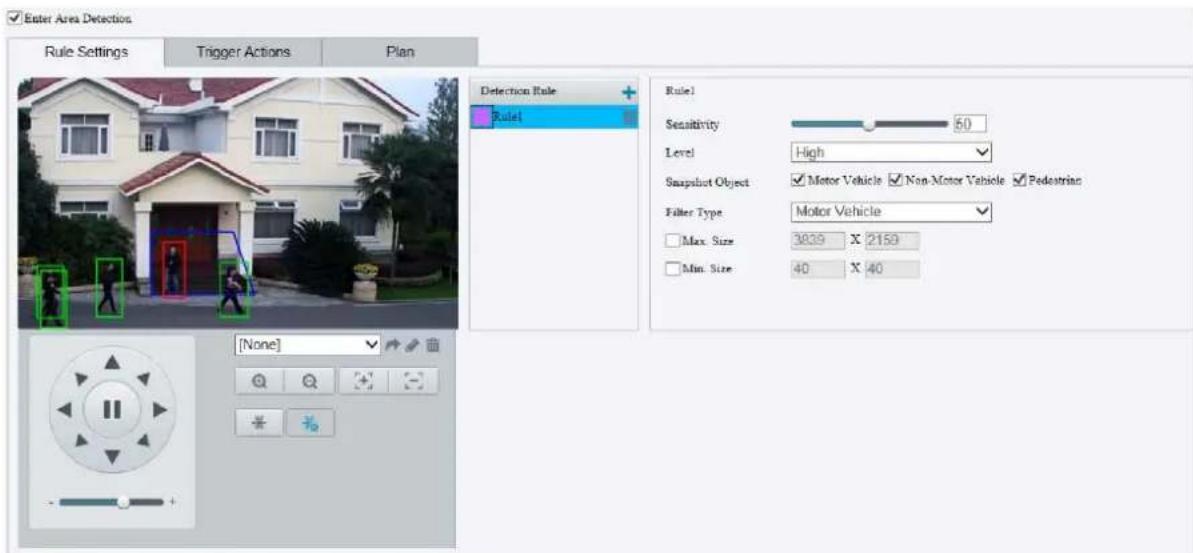Pan the PTZ camera right arrow
This screenshot has width=1193, height=553.
[x=159, y=410]
